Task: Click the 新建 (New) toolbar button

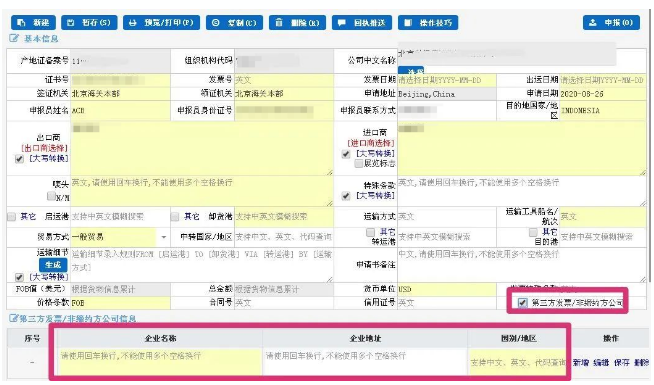Action: point(33,23)
